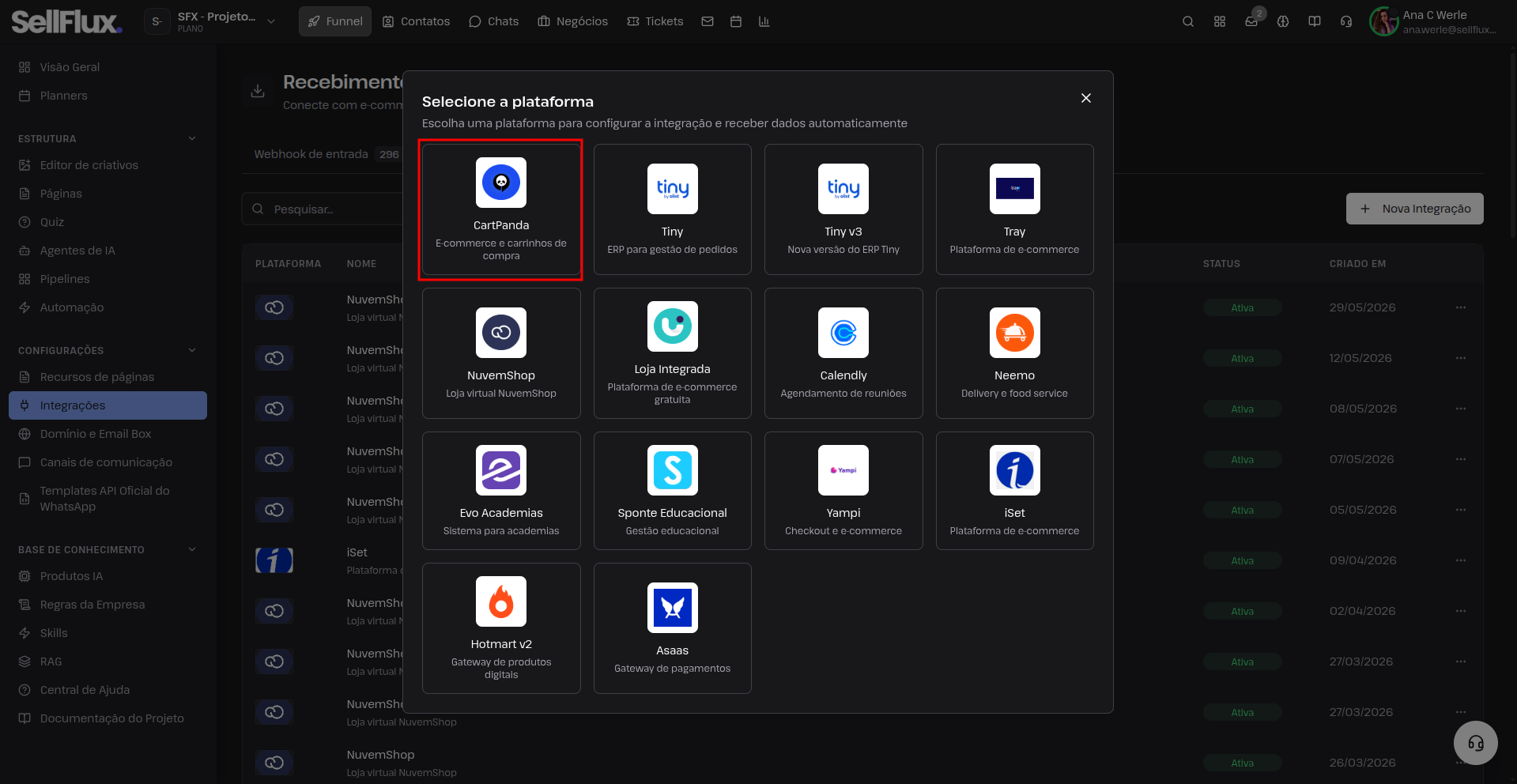Close the platform selection dialog

[1086, 98]
